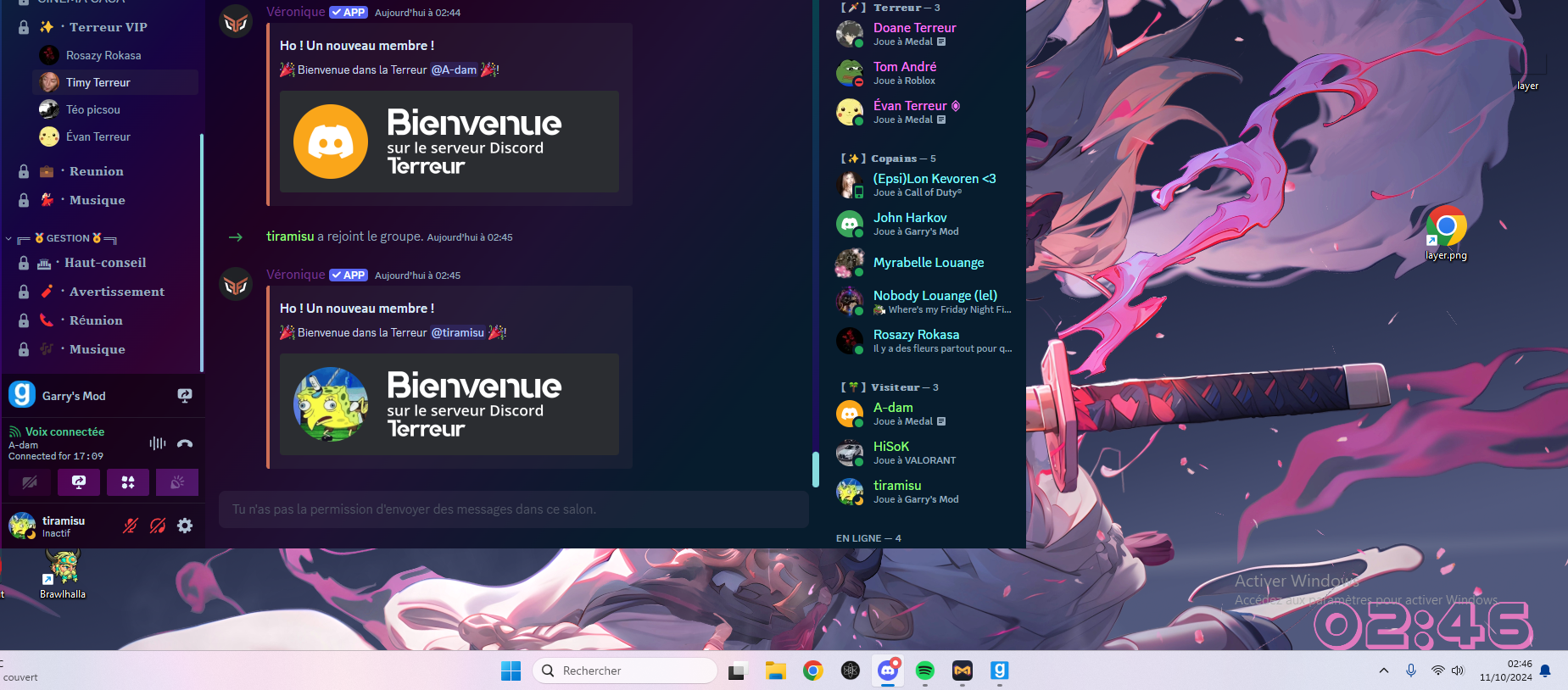Open HiSoK's member profile
The width and height of the screenshot is (1568, 690).
click(926, 453)
